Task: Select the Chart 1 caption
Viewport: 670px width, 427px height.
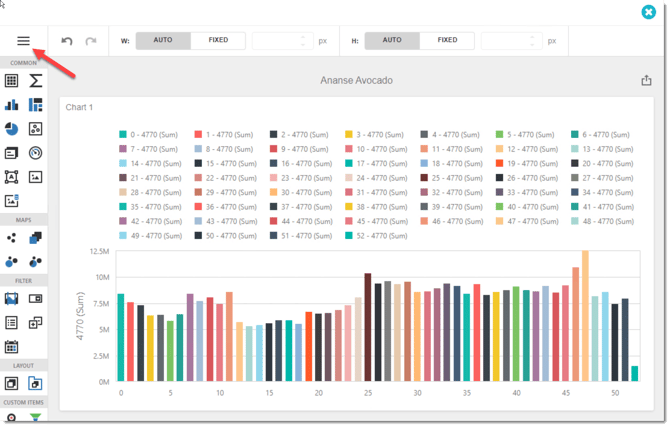Action: click(x=79, y=107)
